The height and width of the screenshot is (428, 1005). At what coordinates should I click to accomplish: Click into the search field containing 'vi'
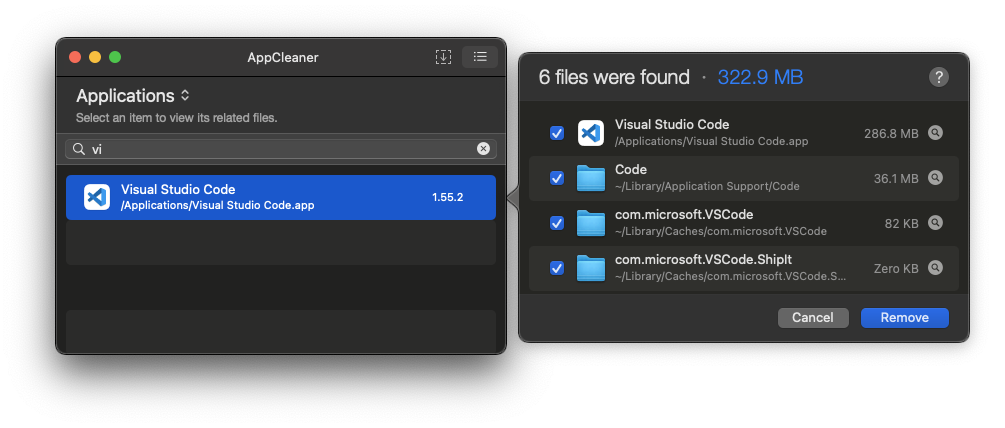click(281, 149)
